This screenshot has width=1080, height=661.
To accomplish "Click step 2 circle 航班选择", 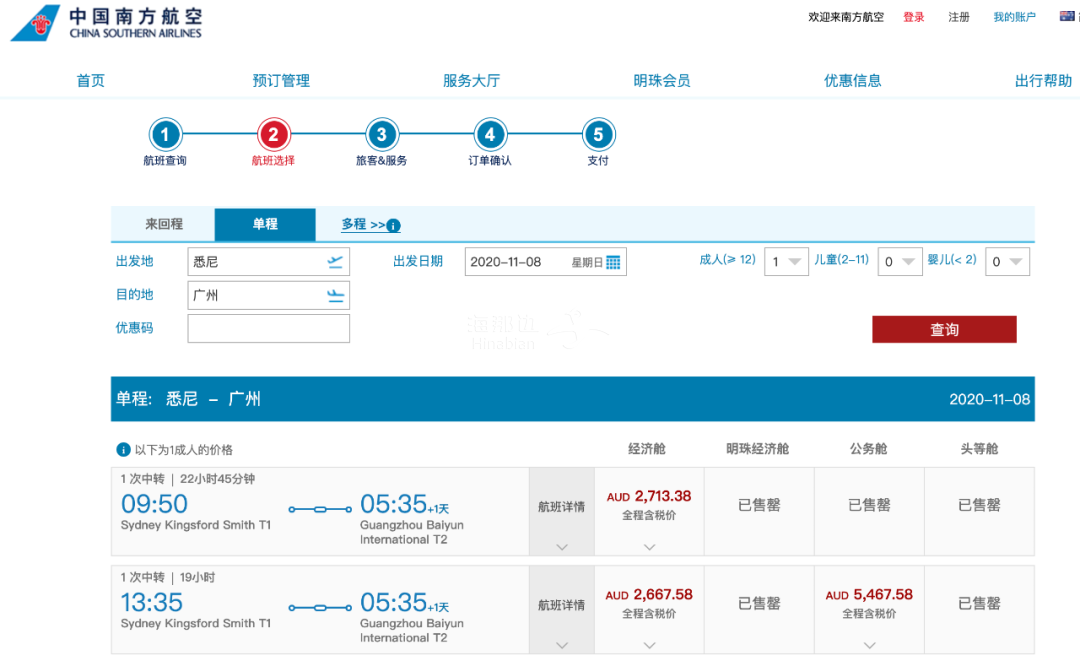I will 273,134.
